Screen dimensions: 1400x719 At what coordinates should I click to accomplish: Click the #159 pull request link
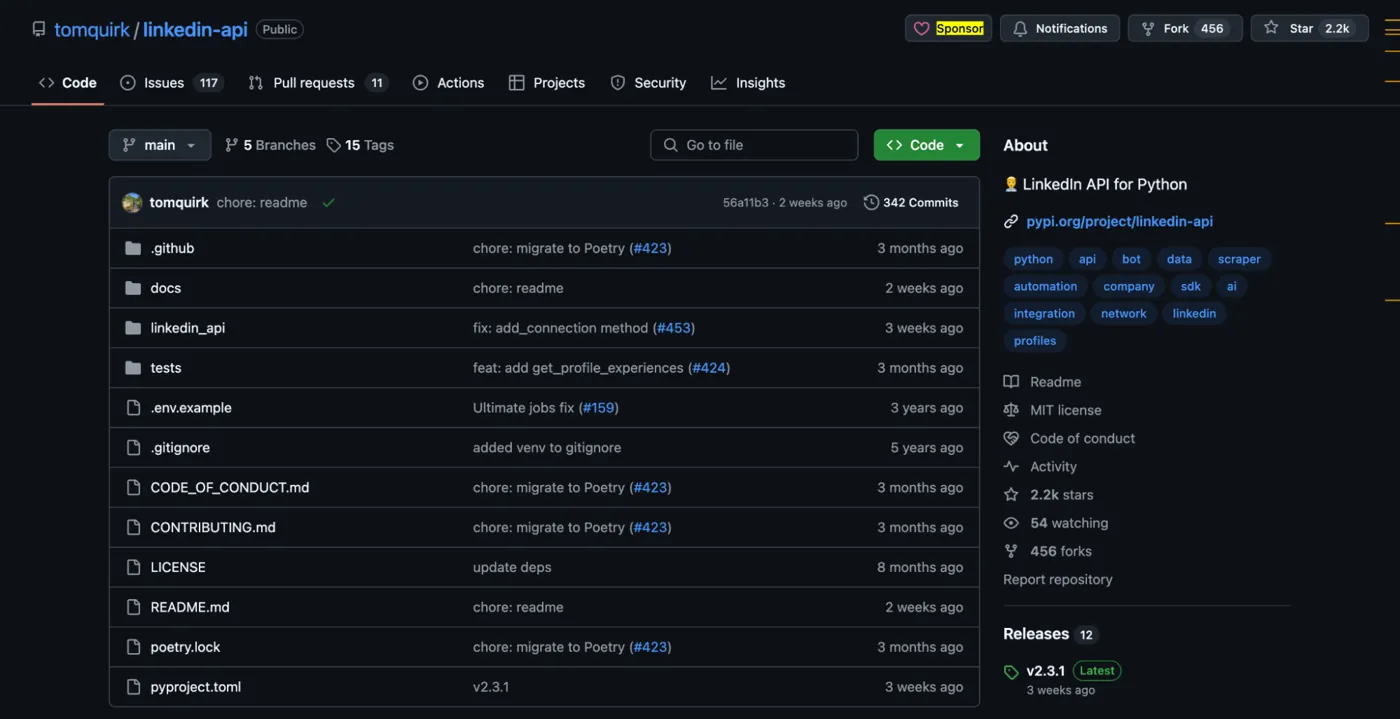click(599, 408)
